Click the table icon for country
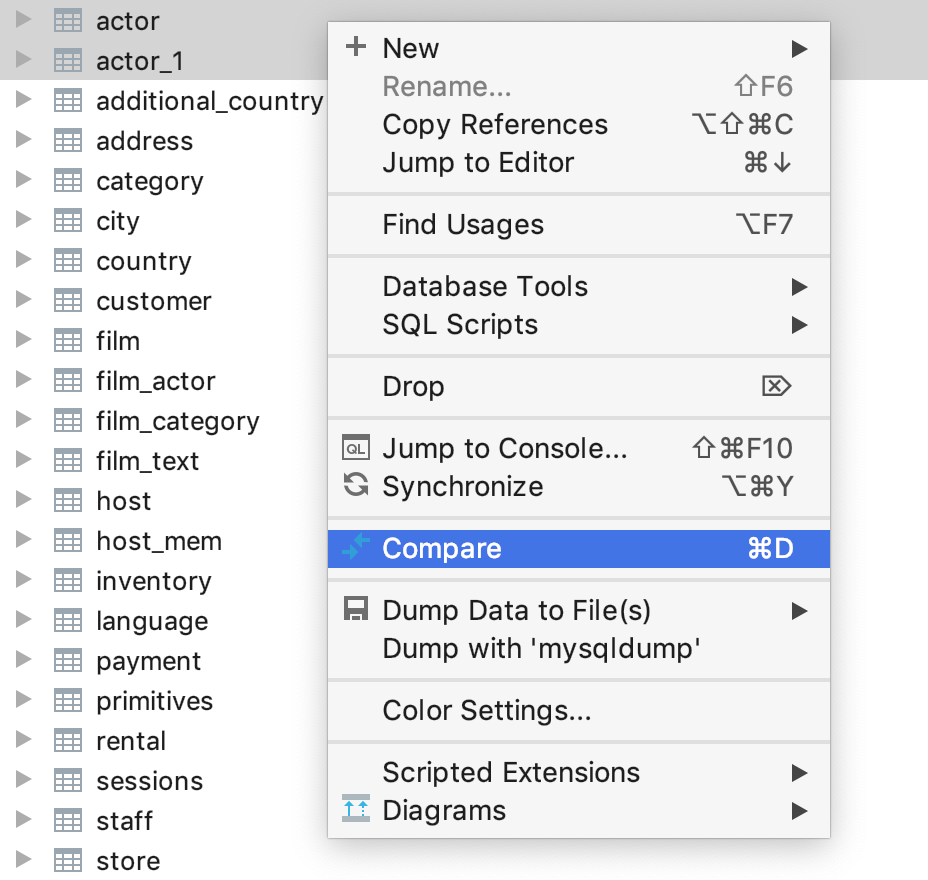This screenshot has width=928, height=880. coord(68,260)
